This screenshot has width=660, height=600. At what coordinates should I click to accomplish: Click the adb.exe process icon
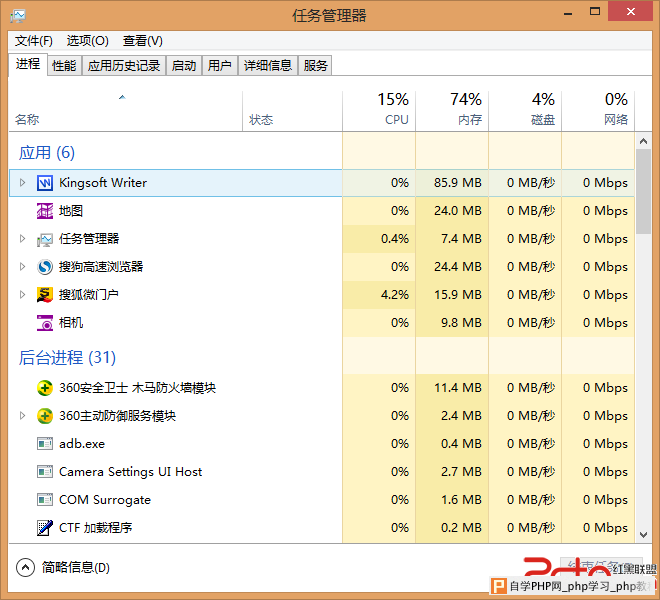coord(45,444)
